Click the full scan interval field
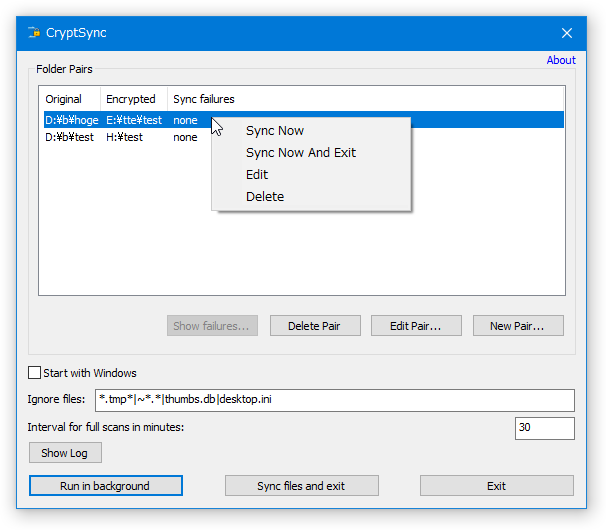 click(545, 428)
